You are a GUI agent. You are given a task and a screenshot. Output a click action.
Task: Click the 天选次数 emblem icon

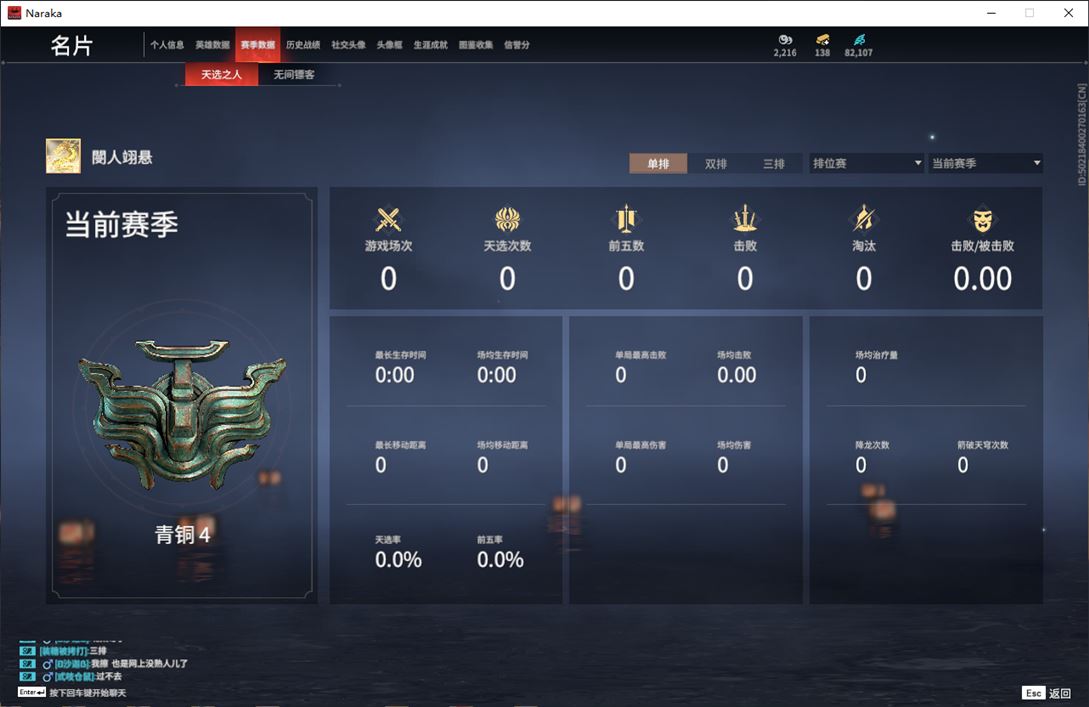508,219
